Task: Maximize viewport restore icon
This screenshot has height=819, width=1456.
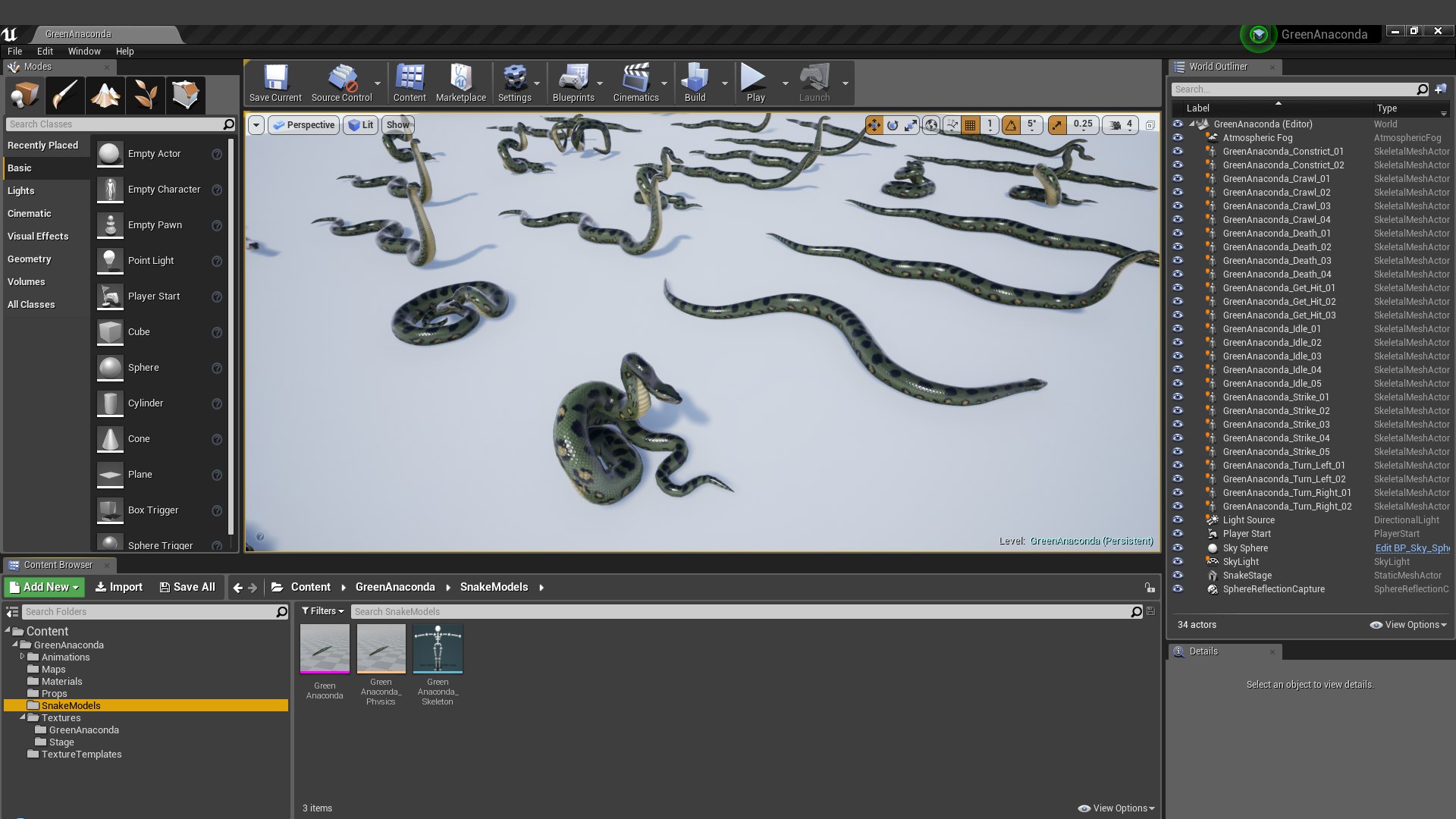Action: (1150, 125)
